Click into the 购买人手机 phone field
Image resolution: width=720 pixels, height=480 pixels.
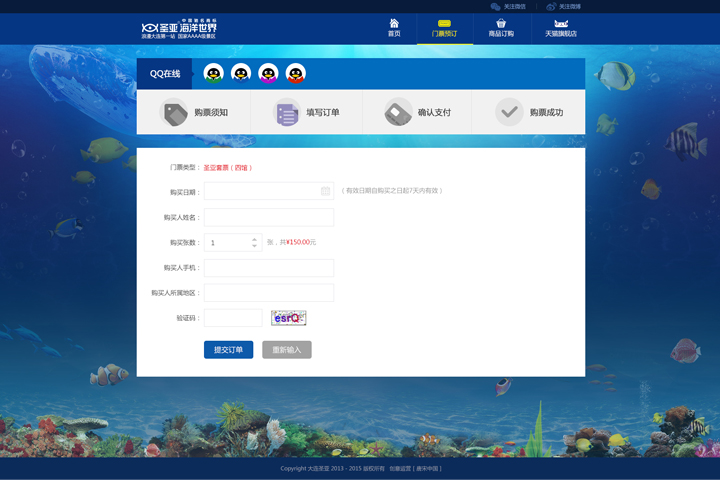(268, 268)
